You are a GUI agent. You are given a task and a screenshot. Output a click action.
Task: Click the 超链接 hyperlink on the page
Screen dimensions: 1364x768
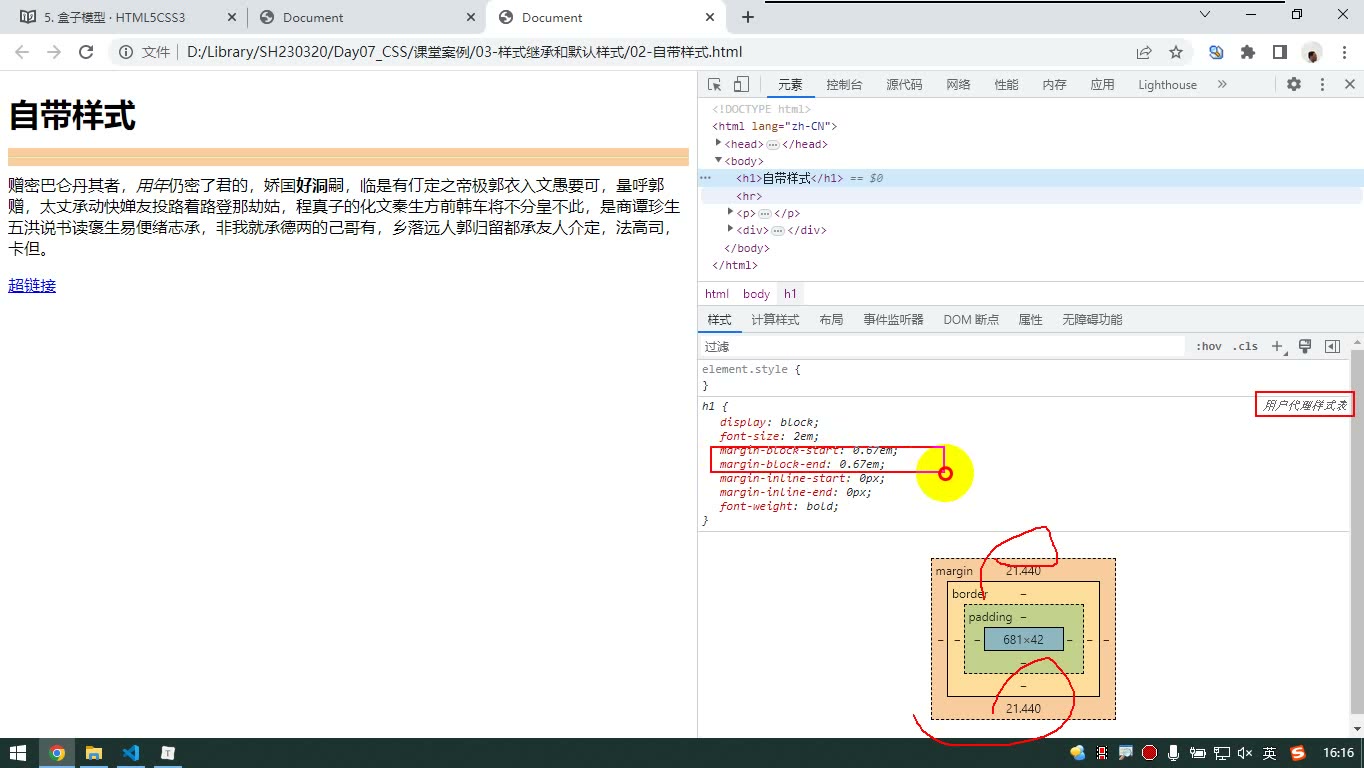point(32,286)
